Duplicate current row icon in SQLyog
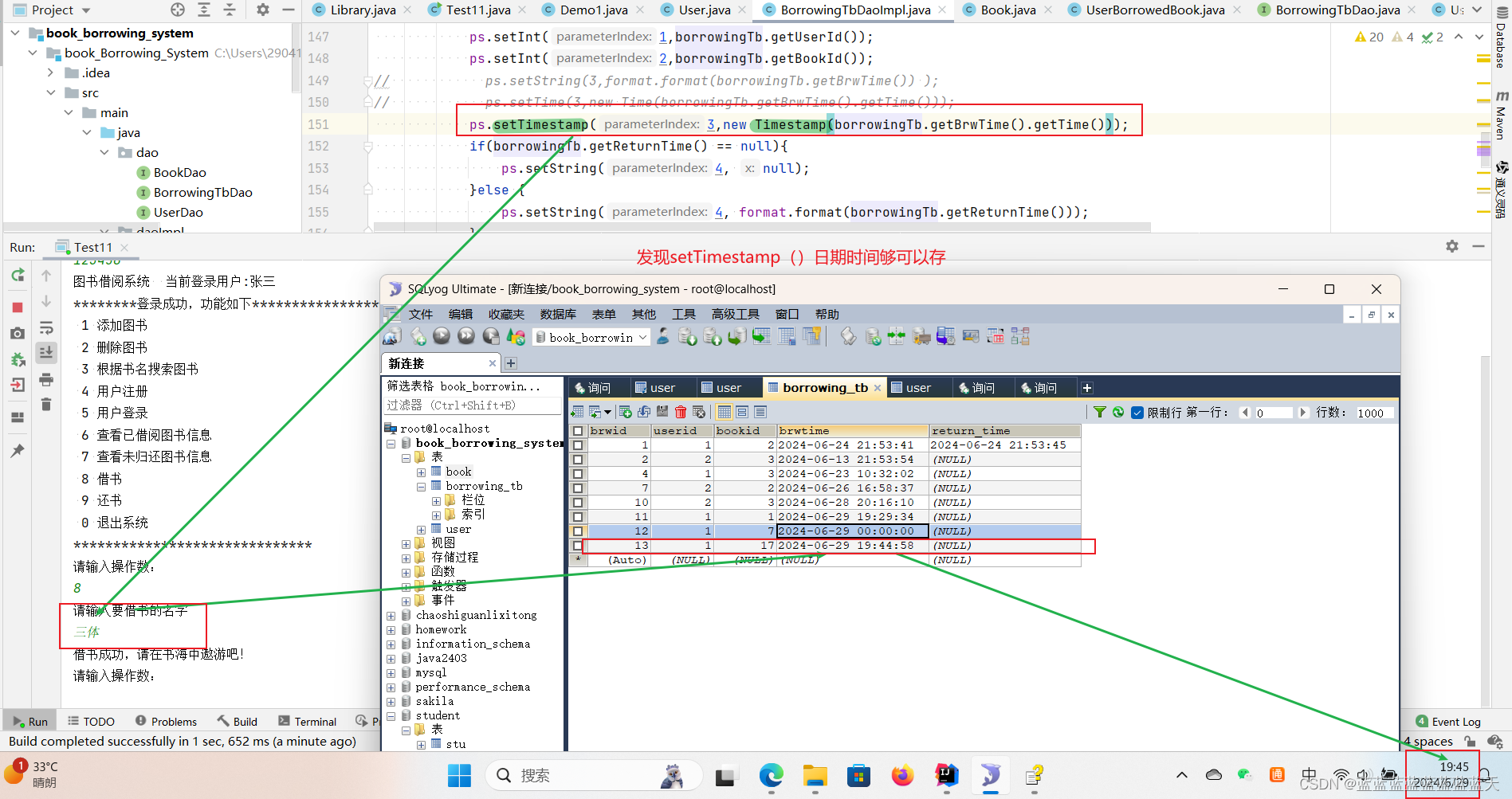Screen dimensions: 1512x799 644,412
